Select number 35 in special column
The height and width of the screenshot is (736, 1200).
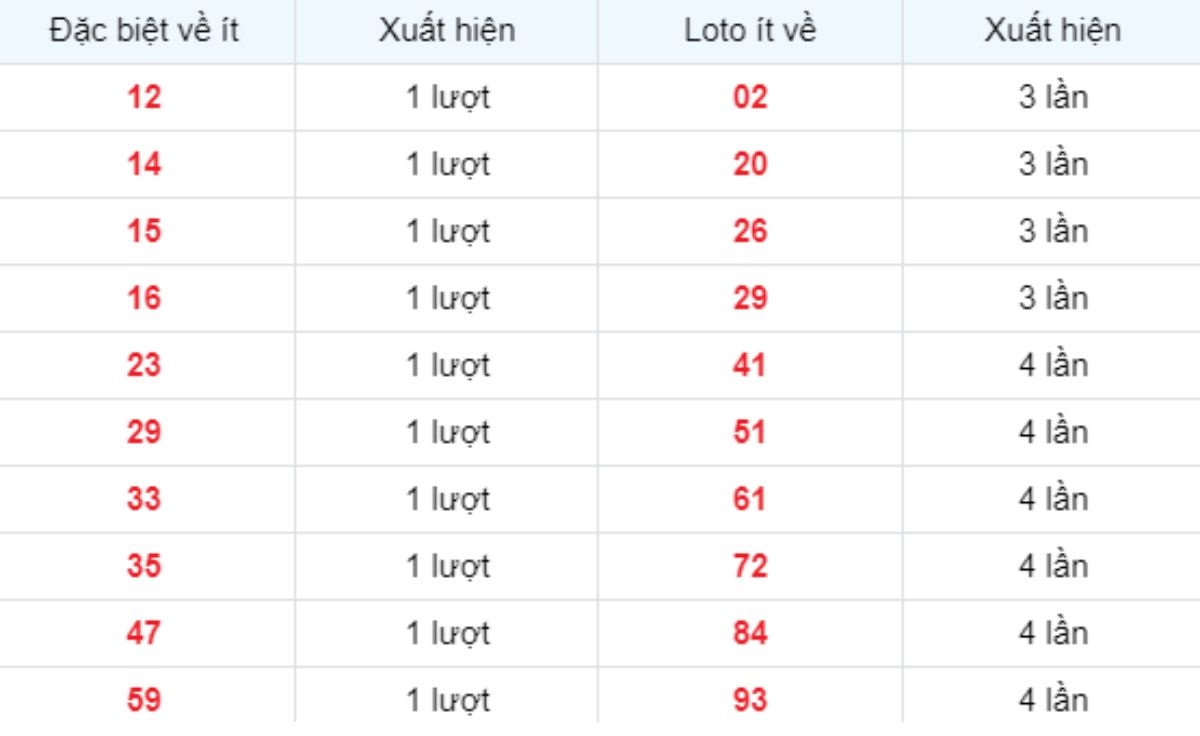[x=144, y=567]
